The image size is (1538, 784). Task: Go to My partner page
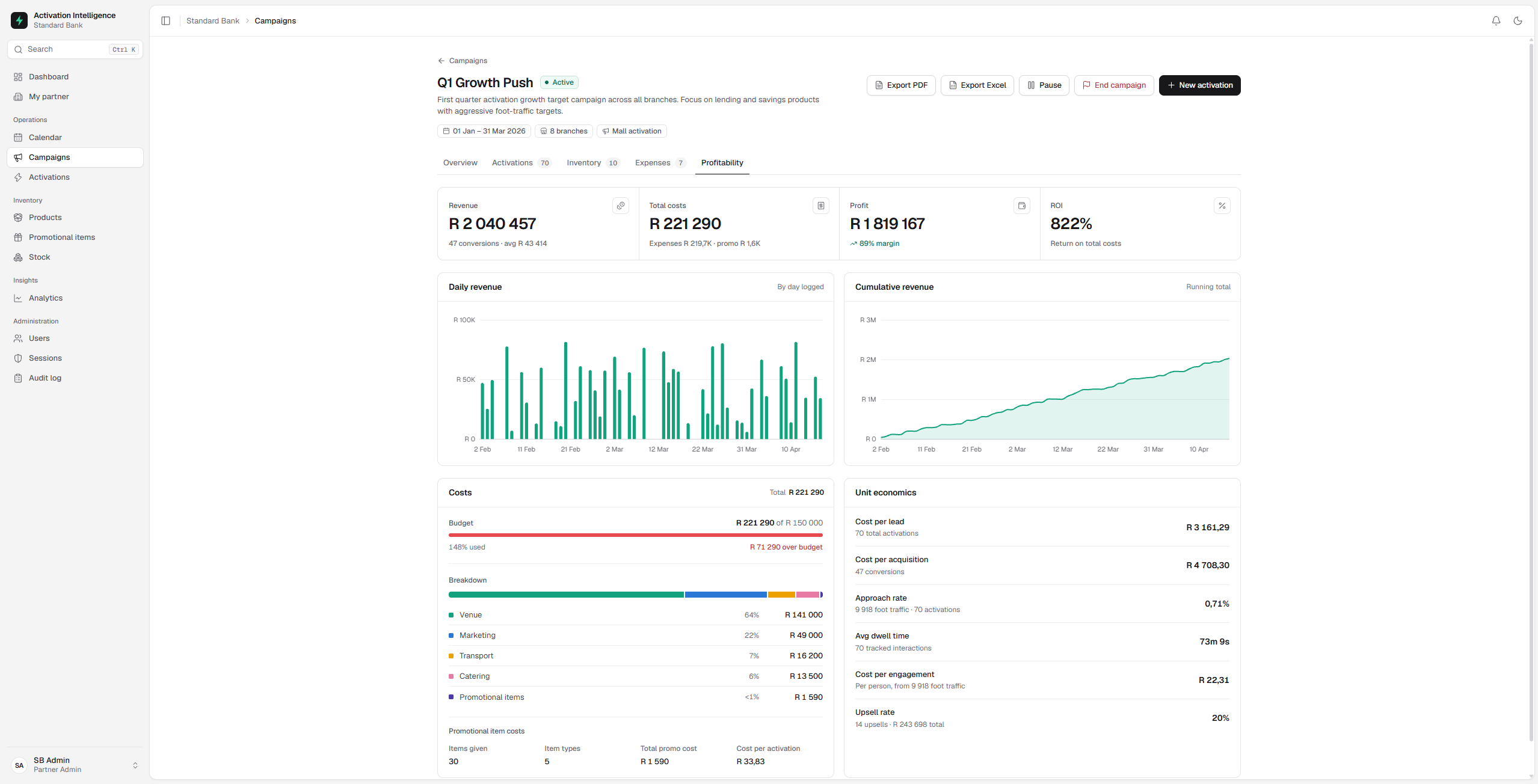[x=75, y=97]
